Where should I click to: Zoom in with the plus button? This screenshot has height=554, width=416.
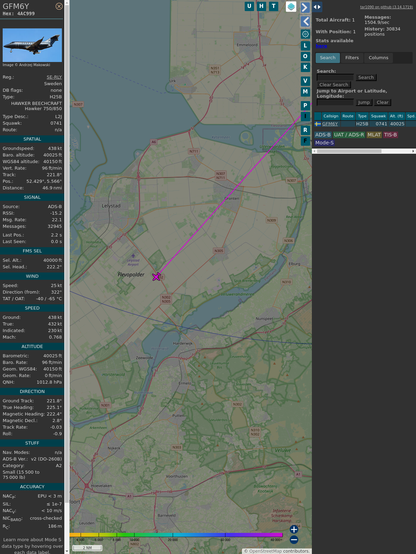[x=294, y=529]
